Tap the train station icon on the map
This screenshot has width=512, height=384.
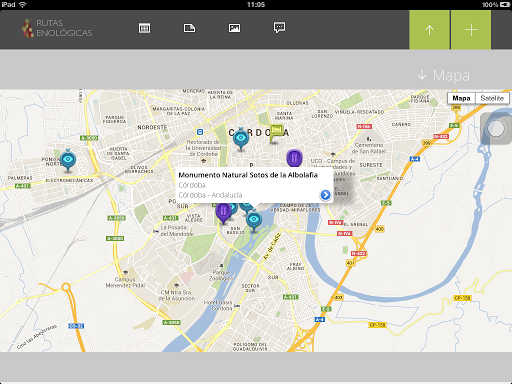click(x=200, y=132)
